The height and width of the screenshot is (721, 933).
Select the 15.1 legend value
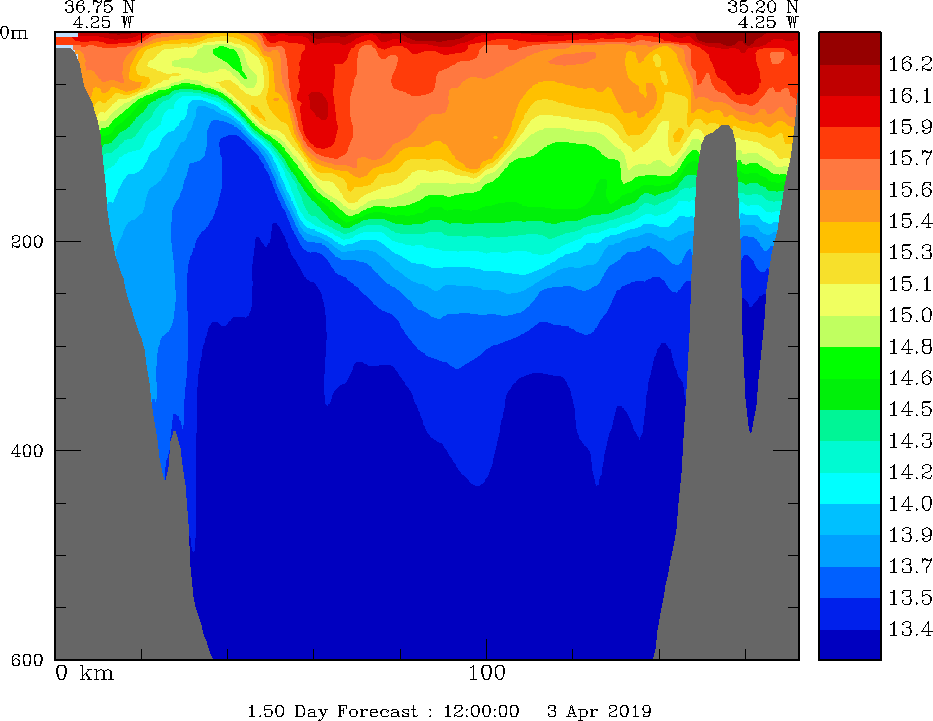pyautogui.click(x=910, y=284)
